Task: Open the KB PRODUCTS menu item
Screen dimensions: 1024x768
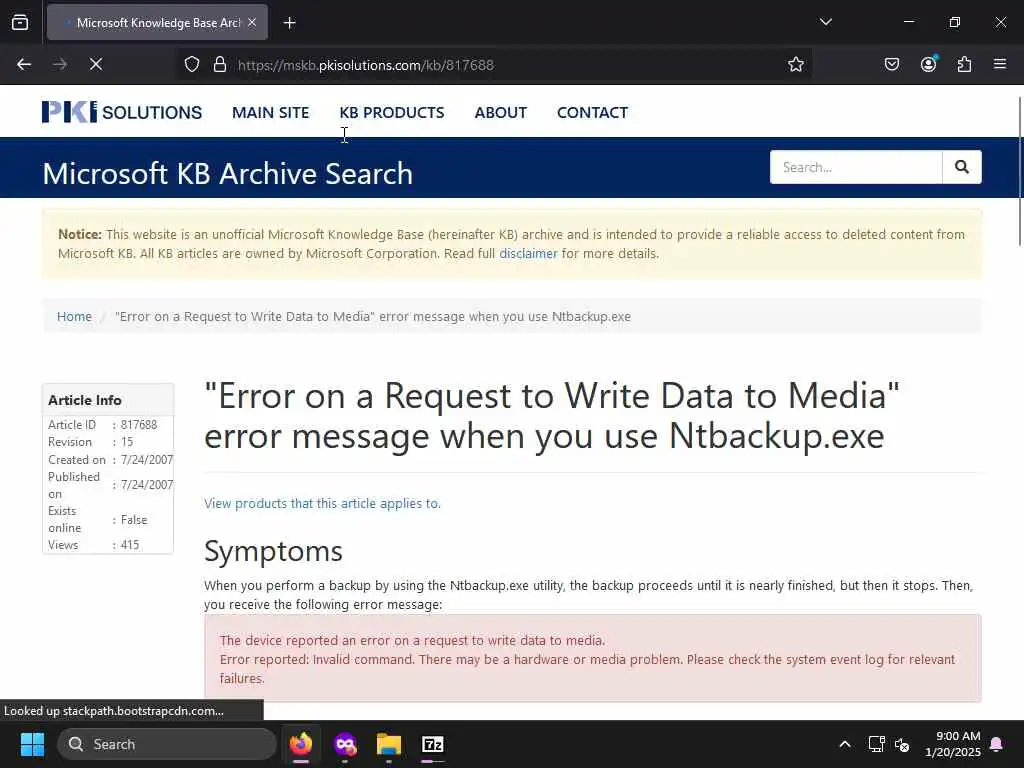Action: coord(392,112)
